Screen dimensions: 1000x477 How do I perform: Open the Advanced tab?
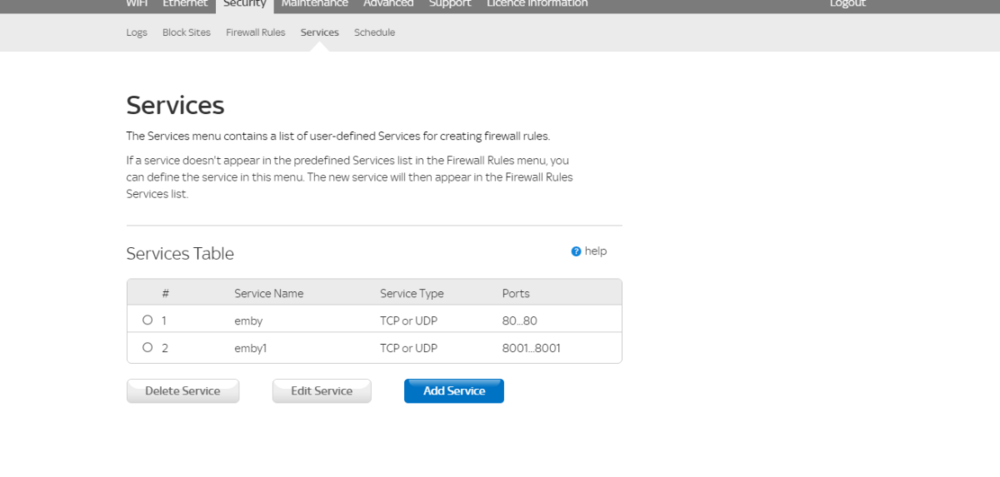pos(388,4)
